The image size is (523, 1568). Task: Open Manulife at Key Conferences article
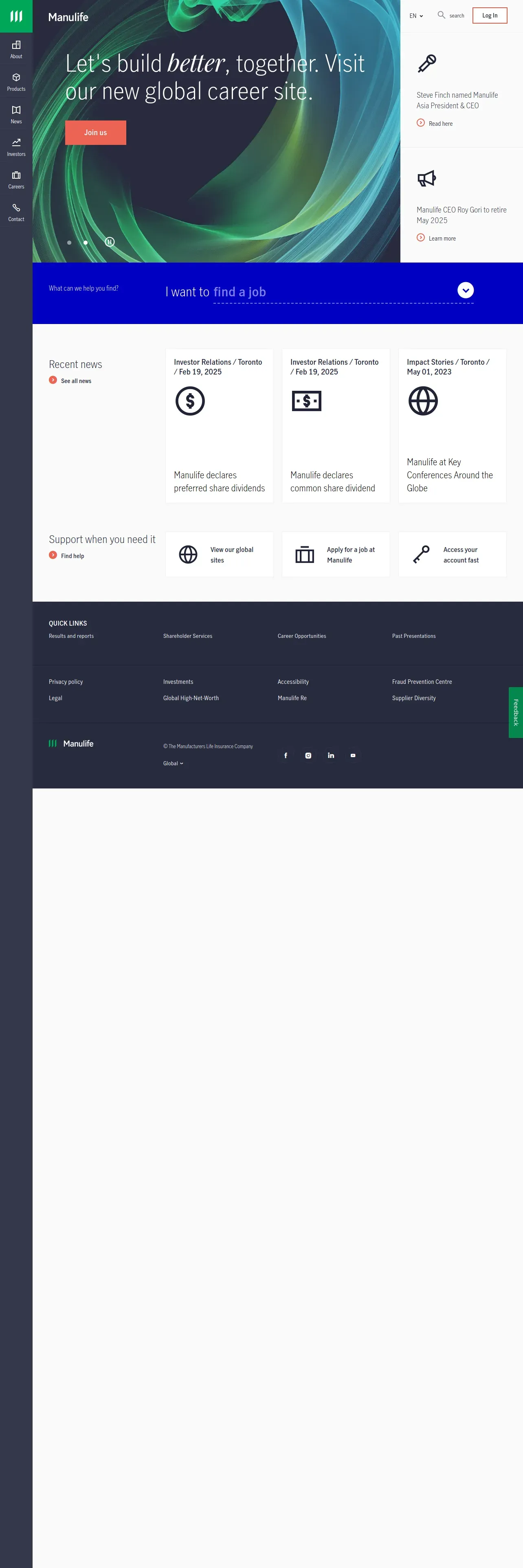point(450,475)
